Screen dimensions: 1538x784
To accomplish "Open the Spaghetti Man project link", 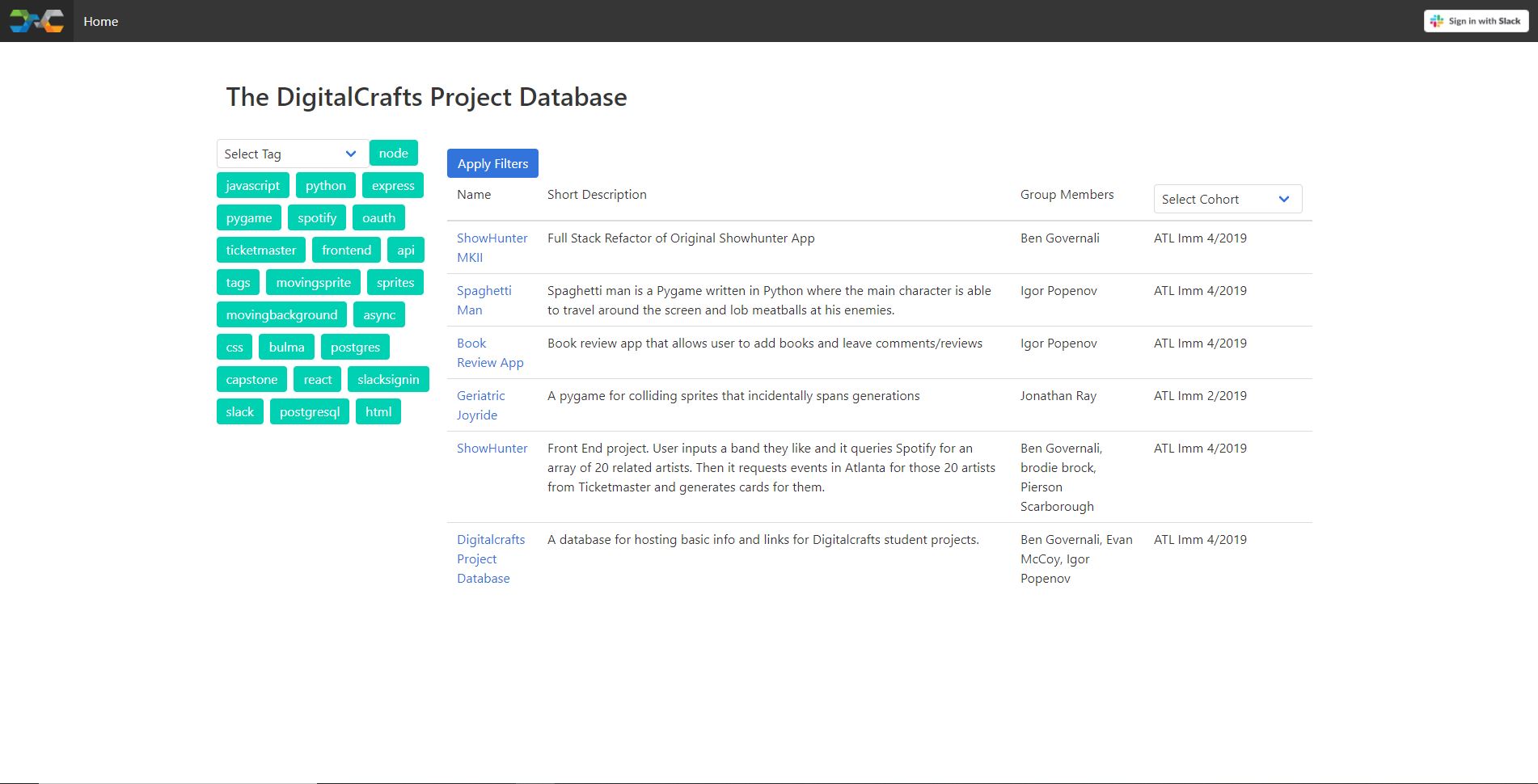I will click(484, 300).
